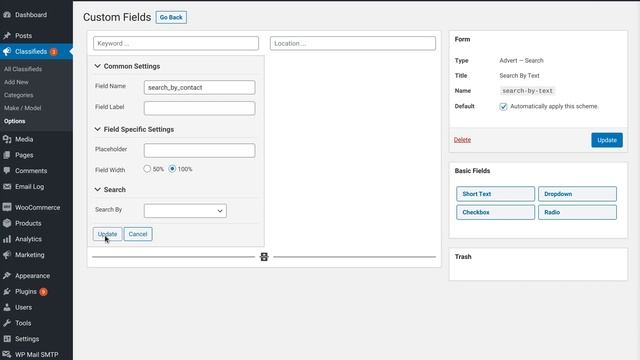Screen dimensions: 640x360
Task: Open the Search By dropdown
Action: 185,211
